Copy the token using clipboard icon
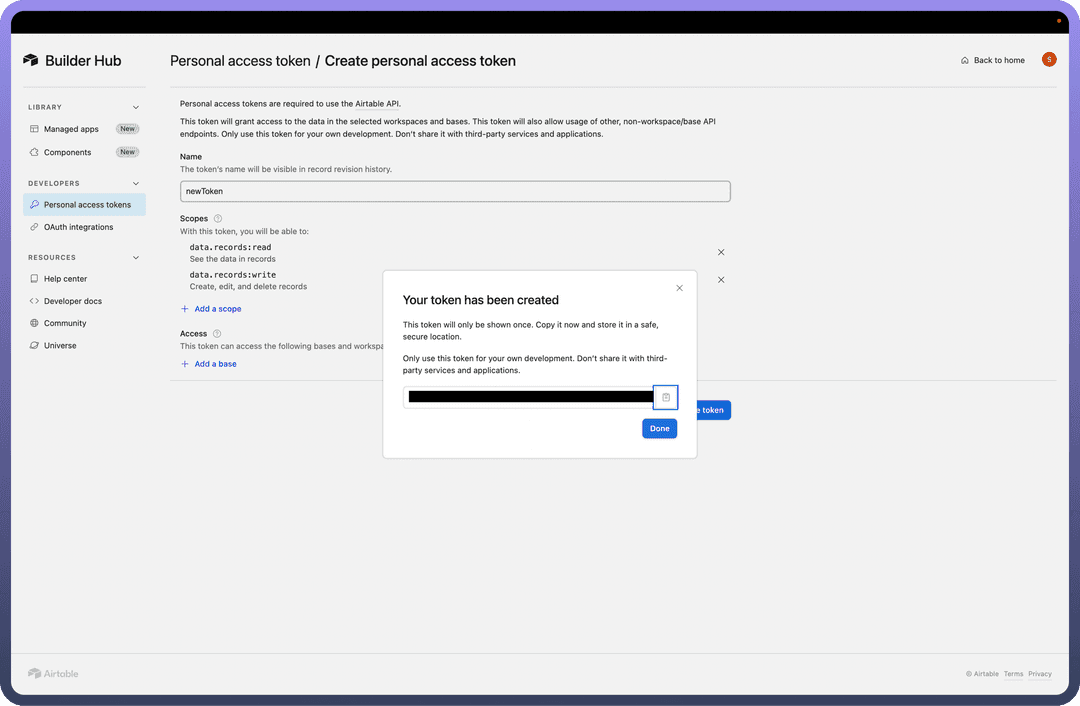1080x706 pixels. 666,397
